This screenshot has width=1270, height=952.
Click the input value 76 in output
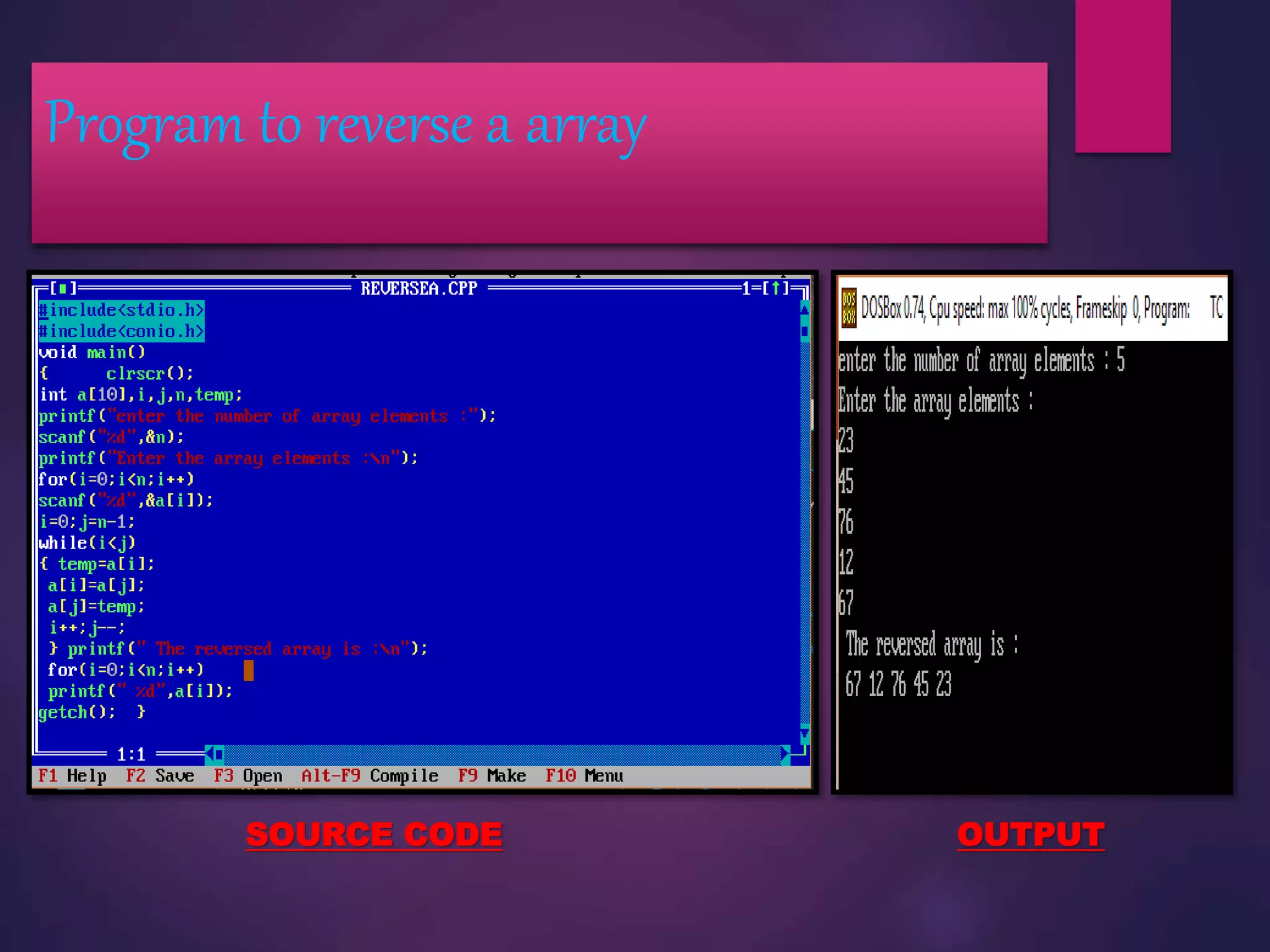(846, 522)
